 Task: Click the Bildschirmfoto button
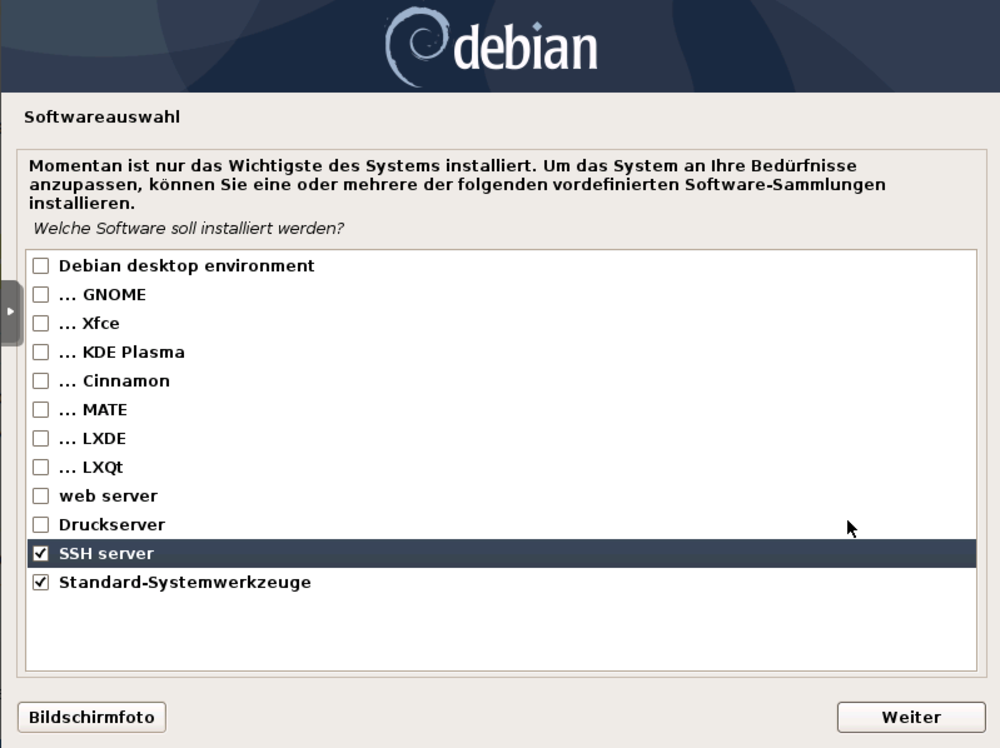pyautogui.click(x=92, y=717)
